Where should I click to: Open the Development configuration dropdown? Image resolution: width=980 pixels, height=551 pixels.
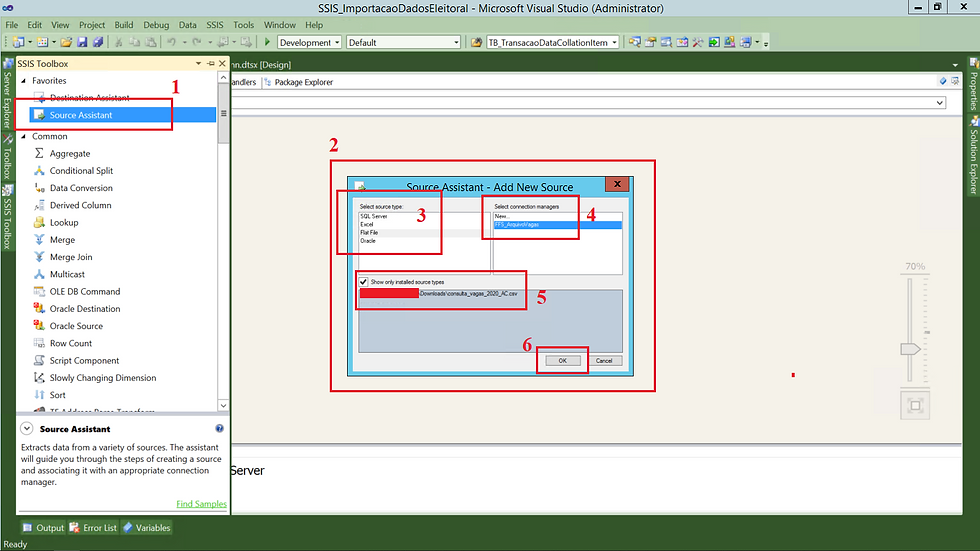coord(337,42)
